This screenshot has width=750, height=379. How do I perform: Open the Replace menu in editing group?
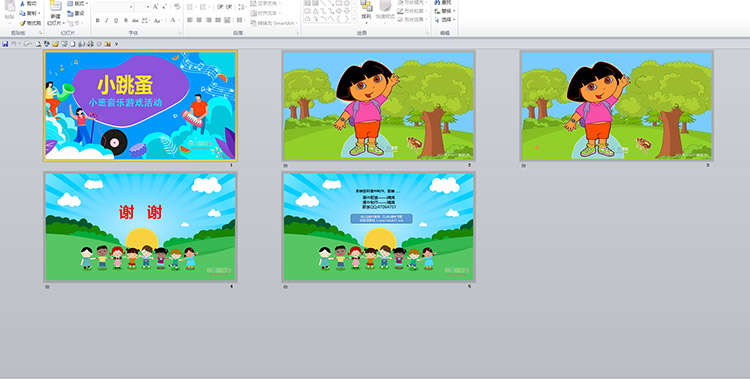pyautogui.click(x=445, y=11)
